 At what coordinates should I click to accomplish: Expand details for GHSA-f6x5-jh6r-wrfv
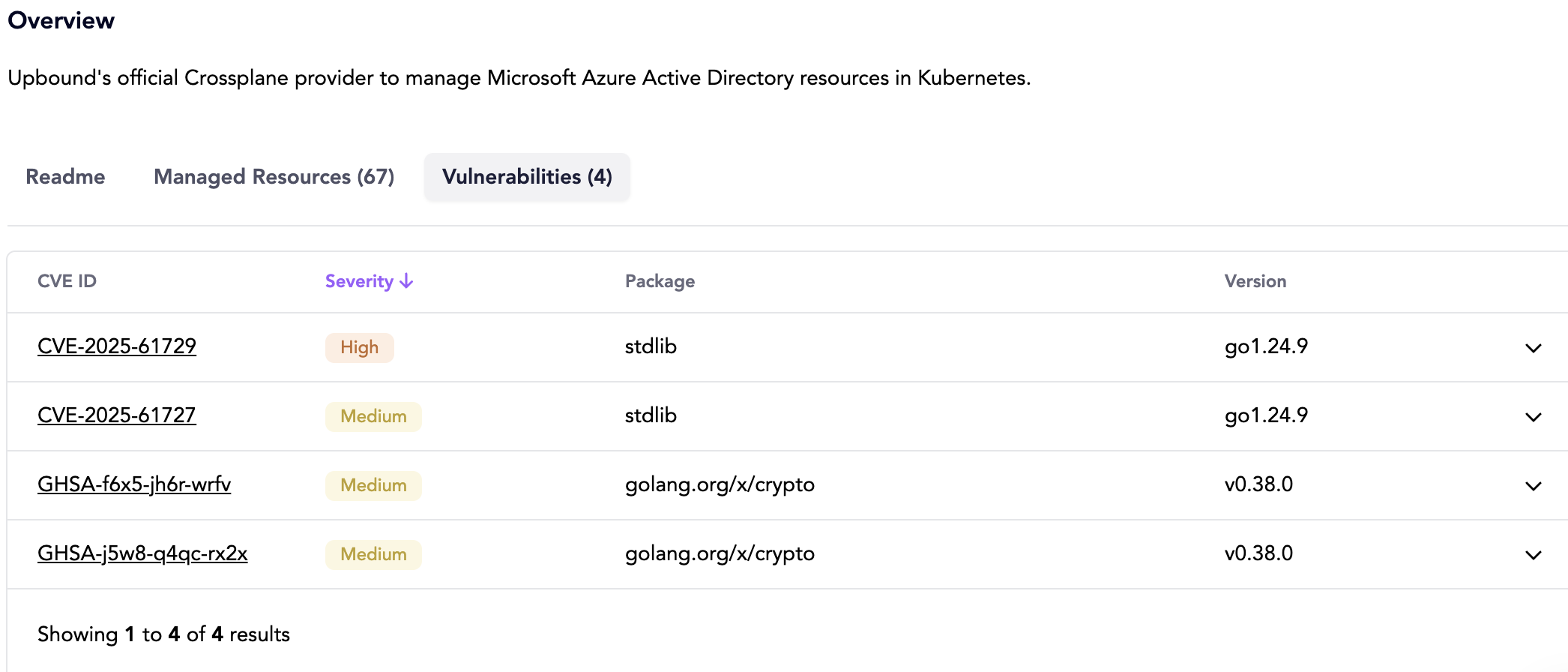pyautogui.click(x=1533, y=486)
